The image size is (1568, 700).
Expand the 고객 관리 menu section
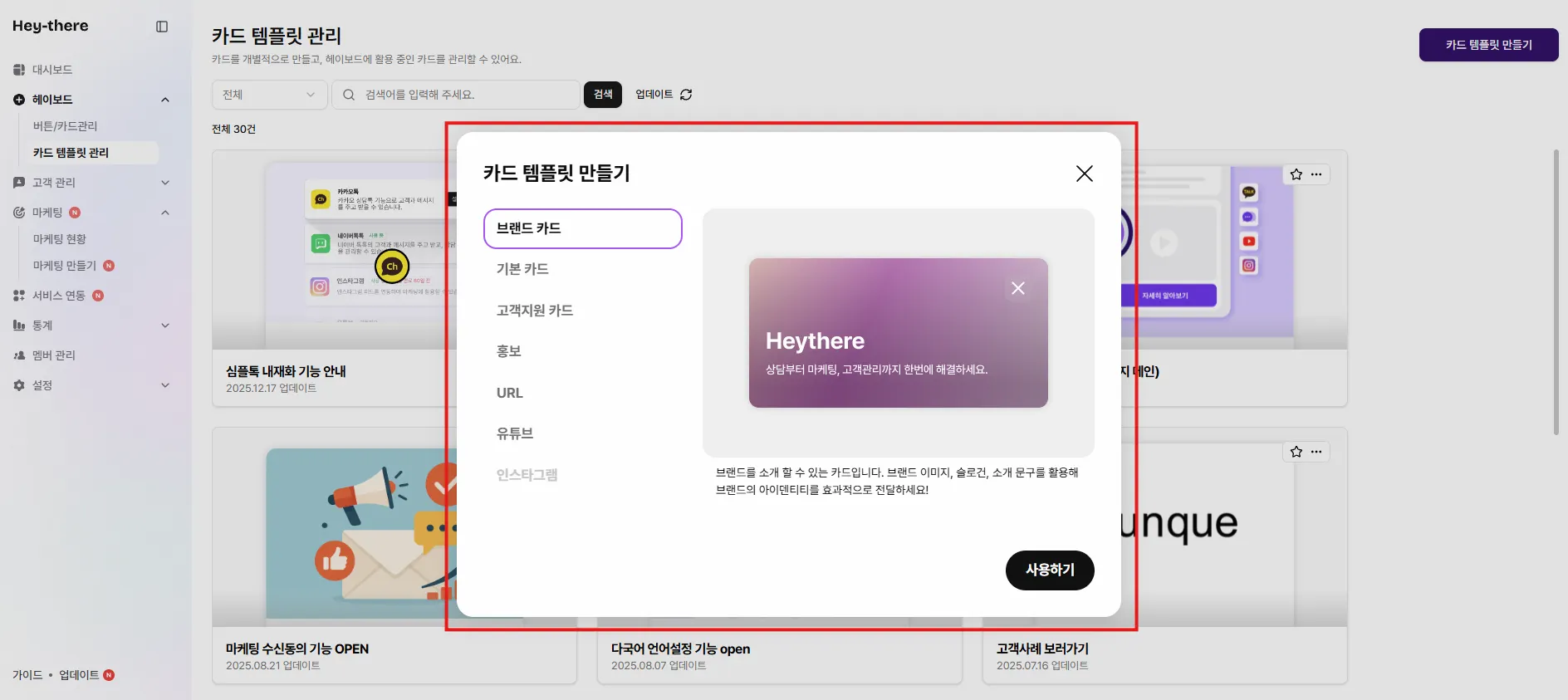pos(165,183)
